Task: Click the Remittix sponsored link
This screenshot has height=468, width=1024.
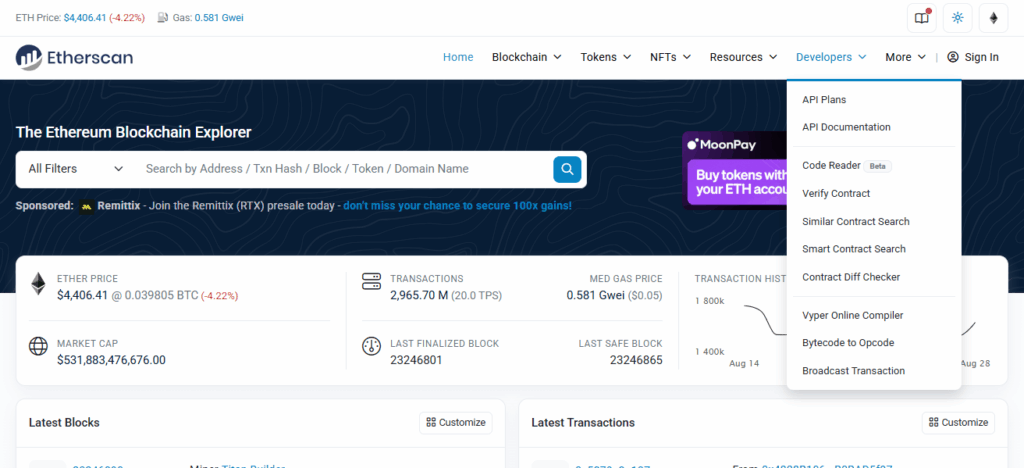Action: (118, 206)
